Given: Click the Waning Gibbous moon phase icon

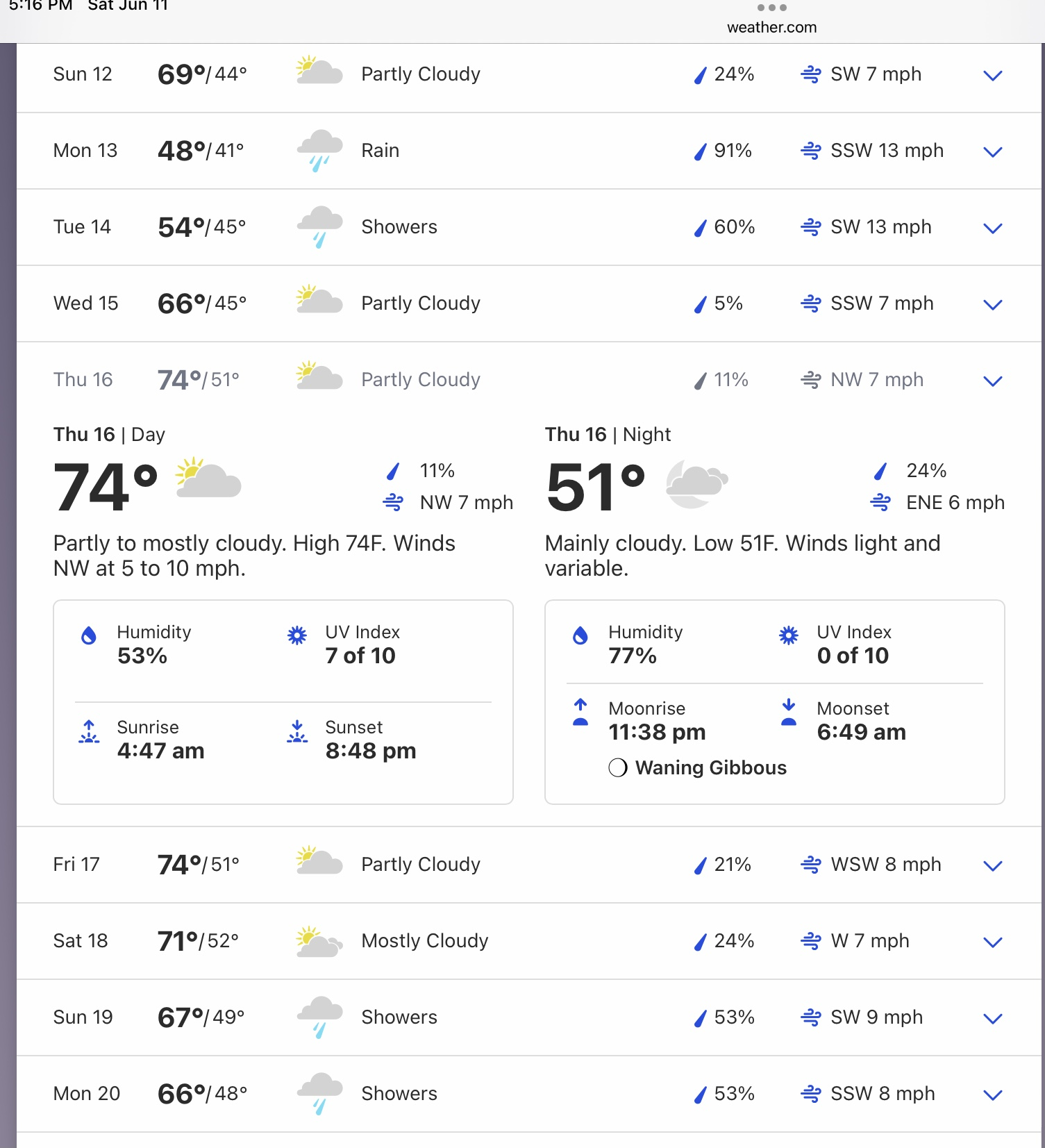Looking at the screenshot, I should pyautogui.click(x=618, y=767).
